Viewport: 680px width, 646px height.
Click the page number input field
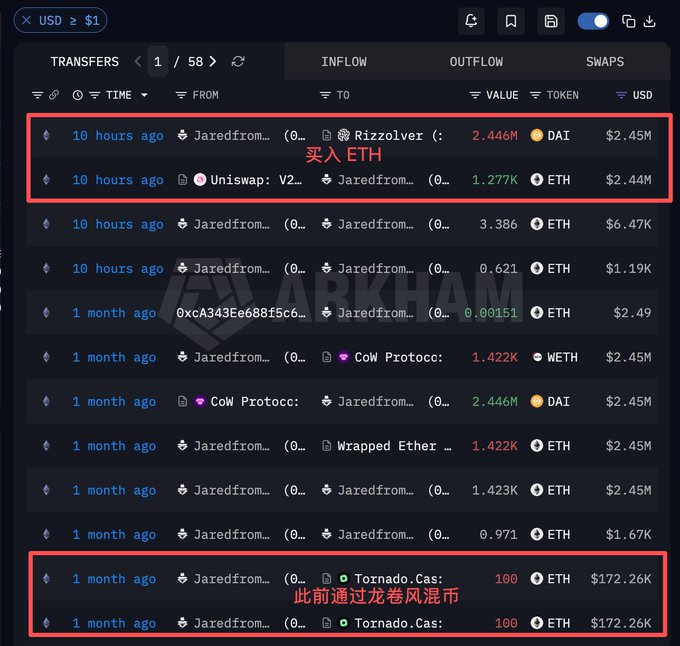point(158,62)
